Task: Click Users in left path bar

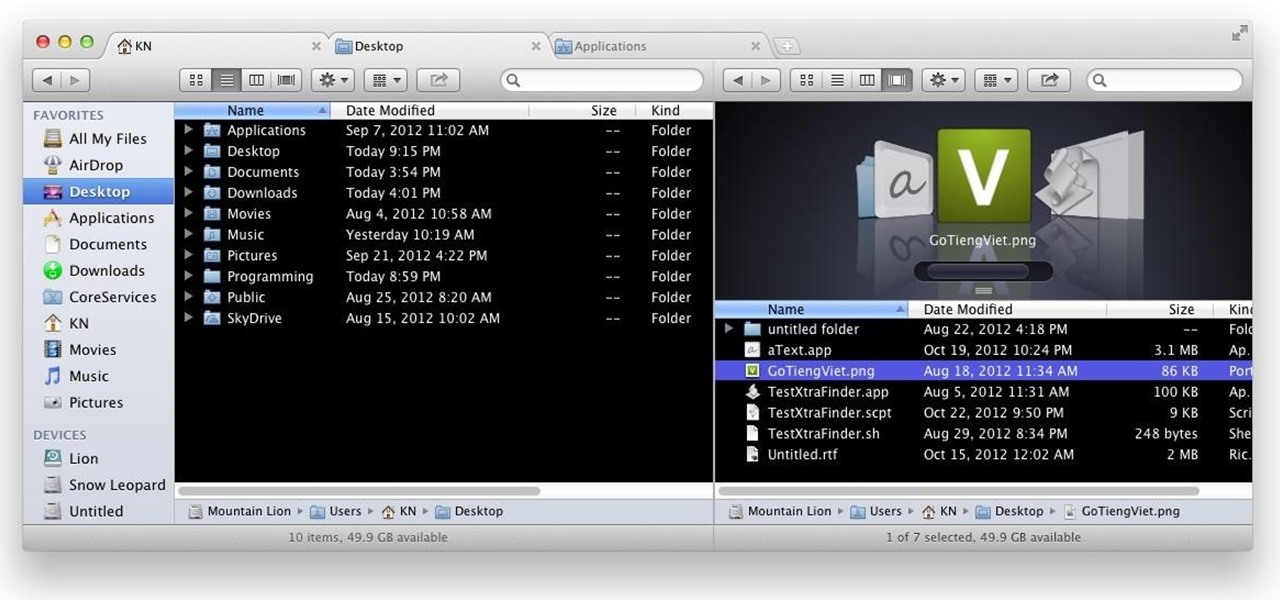Action: click(x=335, y=511)
